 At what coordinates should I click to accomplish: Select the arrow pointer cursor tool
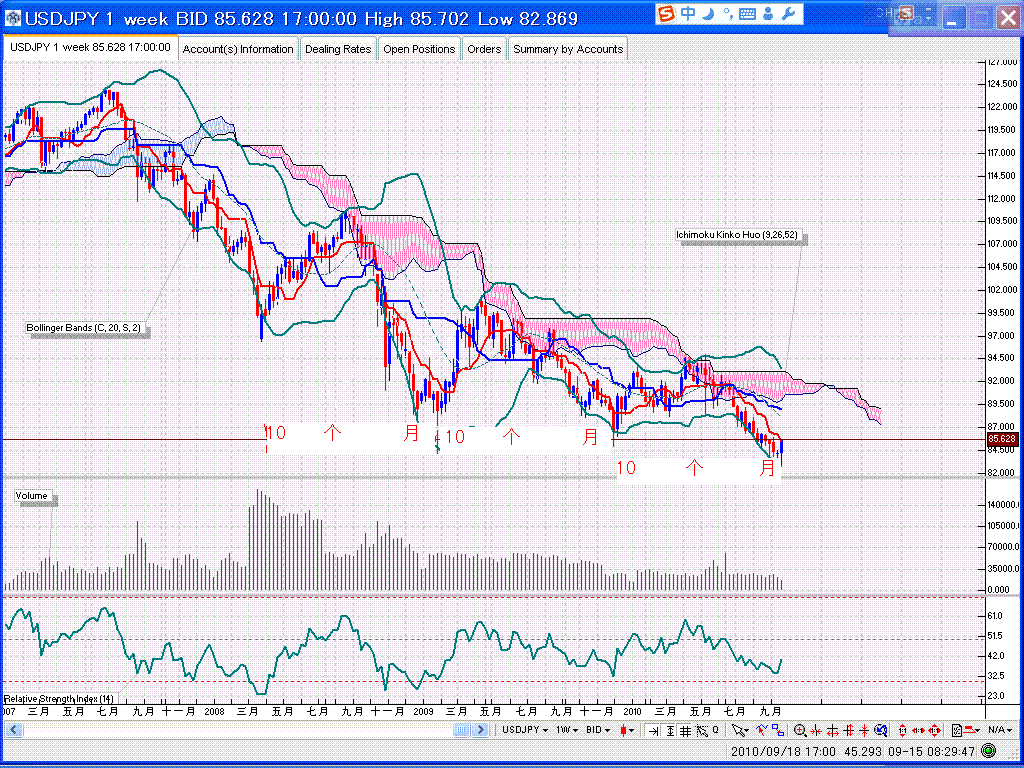pyautogui.click(x=738, y=731)
